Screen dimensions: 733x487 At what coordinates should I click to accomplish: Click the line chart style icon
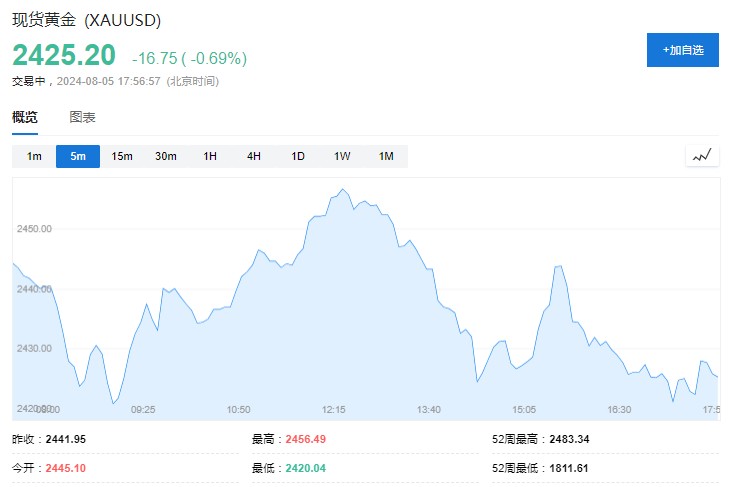tap(702, 155)
